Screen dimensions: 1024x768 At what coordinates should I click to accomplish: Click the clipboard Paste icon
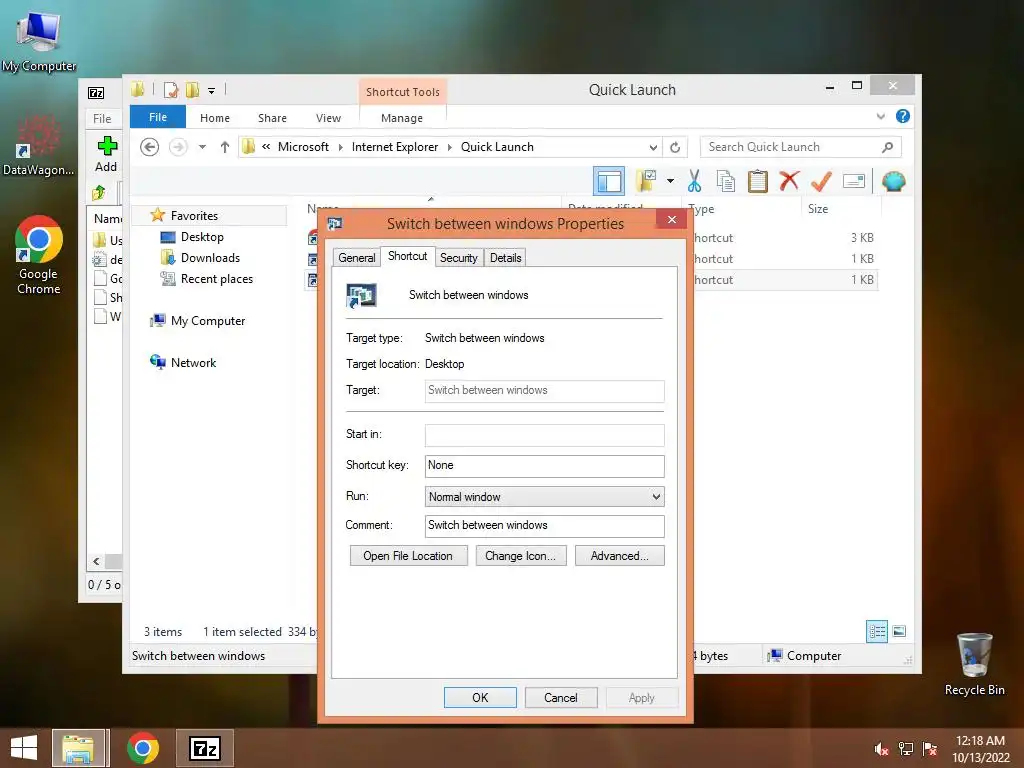[758, 181]
